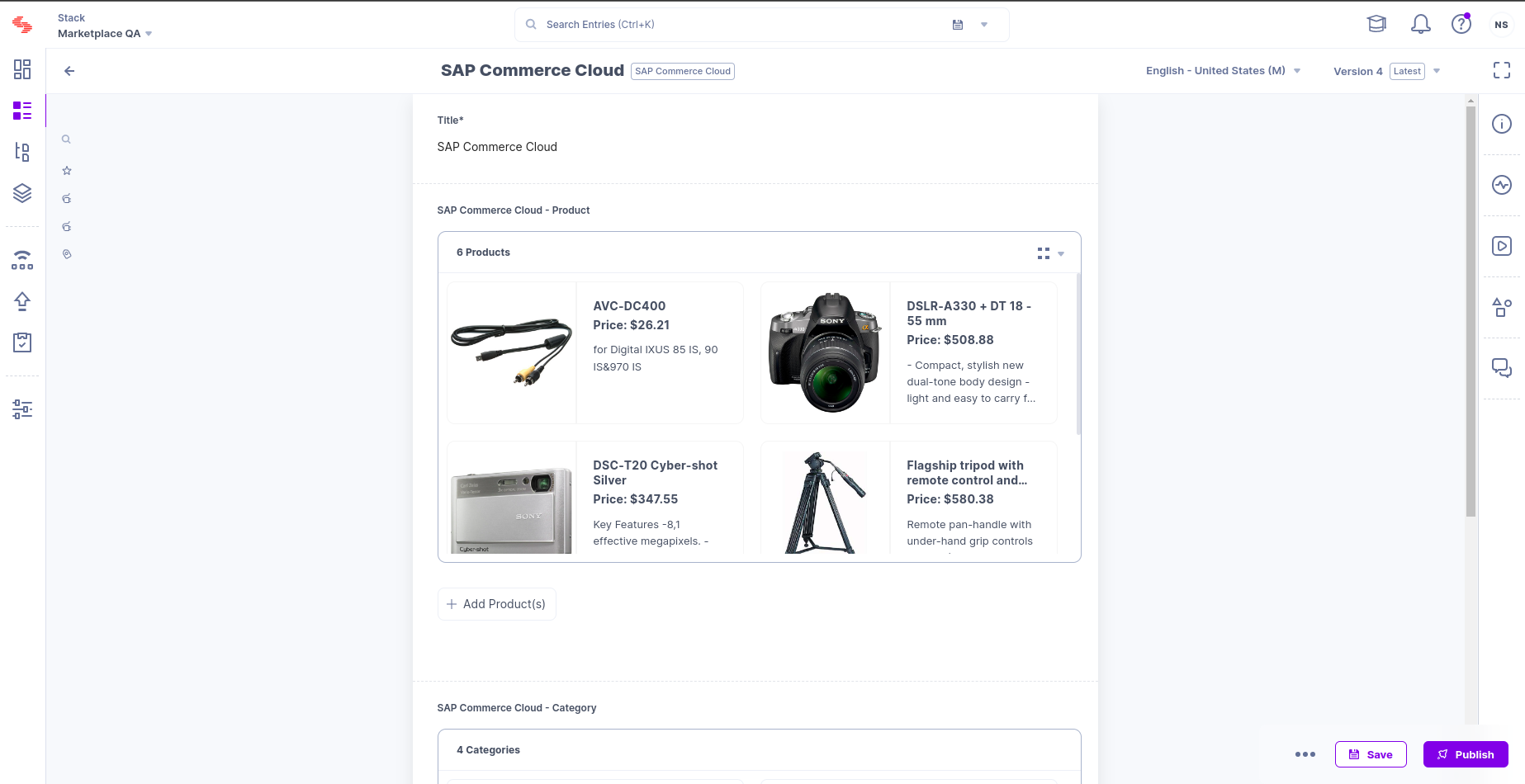Click the Price: $26.21 text
1525x784 pixels.
(x=632, y=325)
